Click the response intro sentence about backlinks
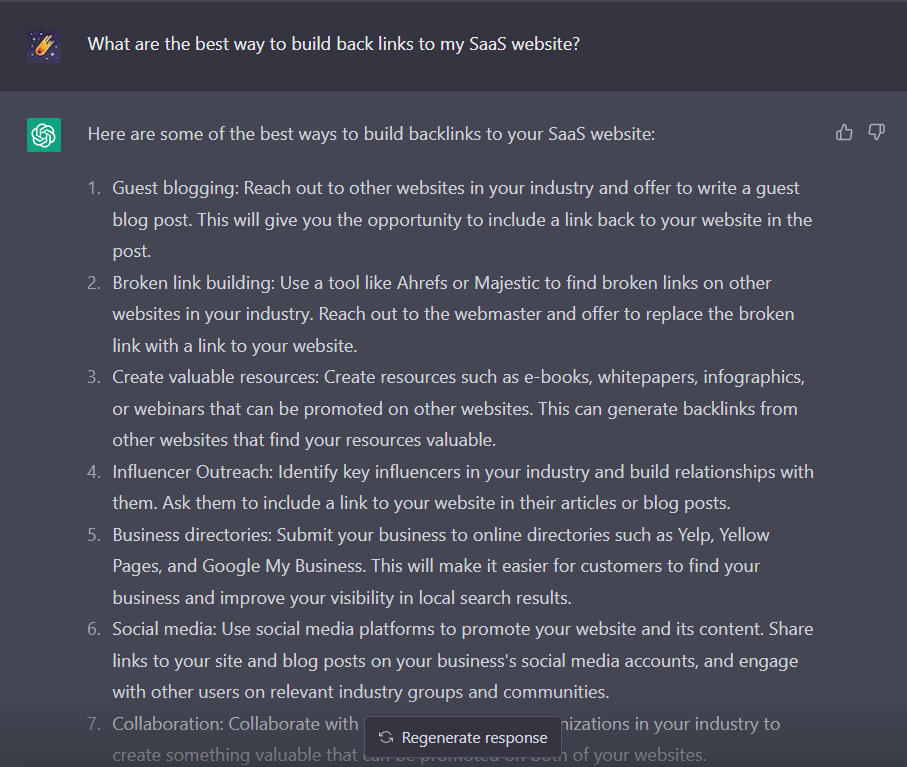This screenshot has width=907, height=767. pos(371,134)
